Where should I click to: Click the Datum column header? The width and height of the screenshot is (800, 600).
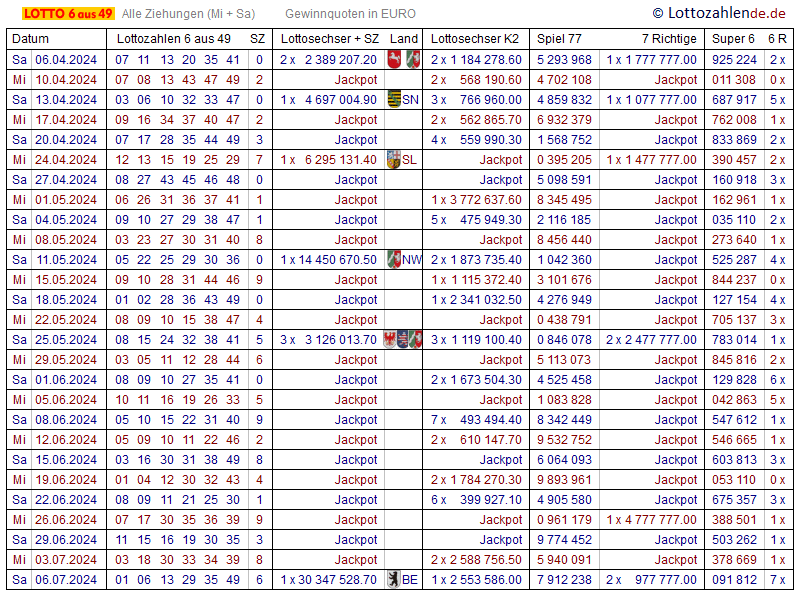pos(30,39)
